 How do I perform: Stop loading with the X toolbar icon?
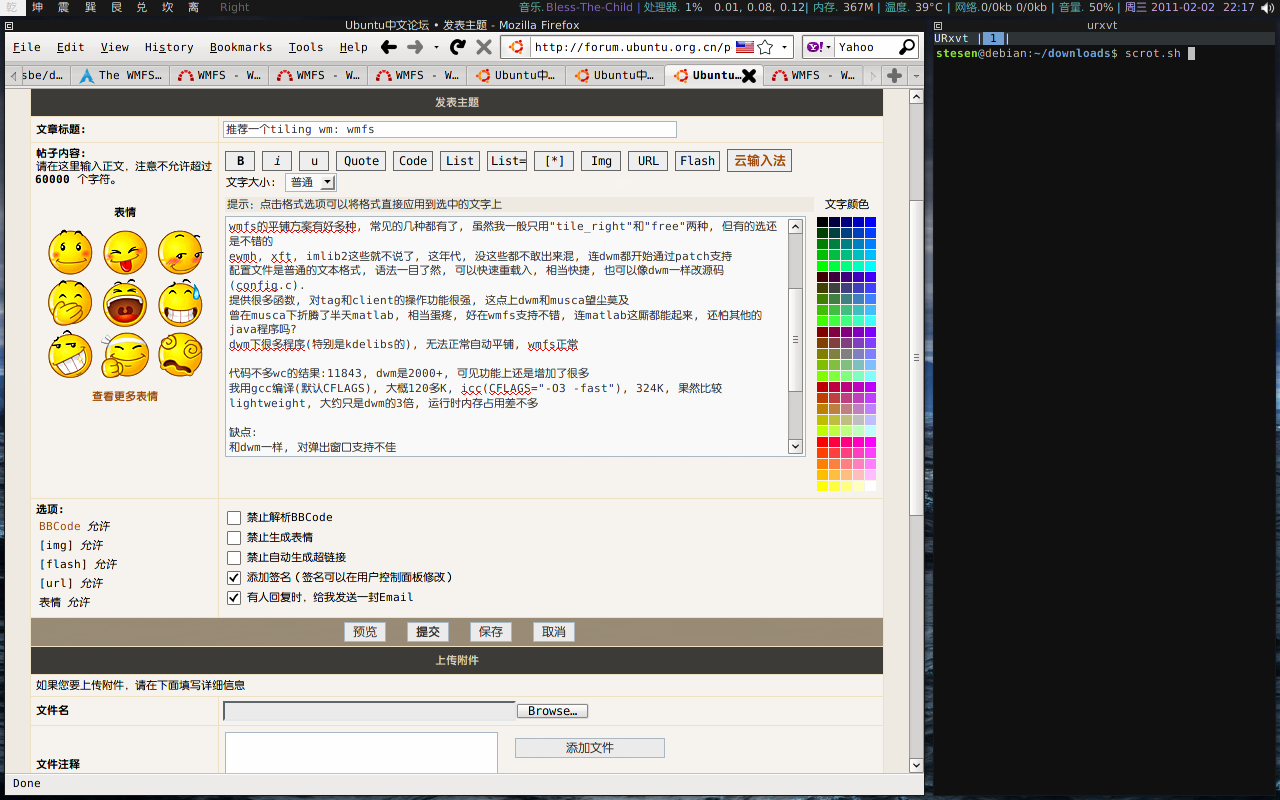(484, 47)
